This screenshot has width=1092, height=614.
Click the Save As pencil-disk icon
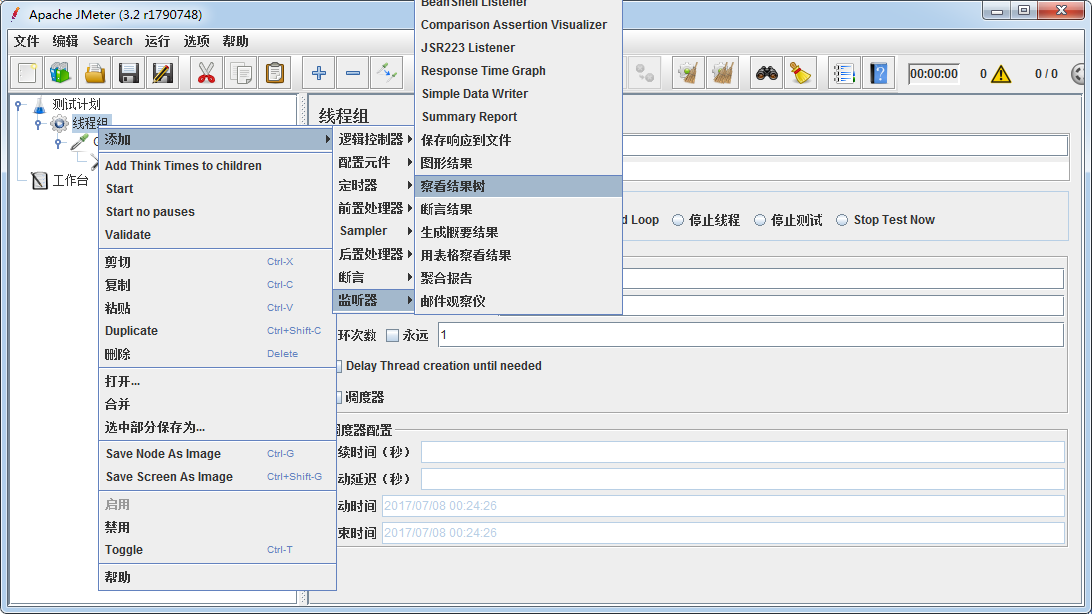[x=162, y=73]
